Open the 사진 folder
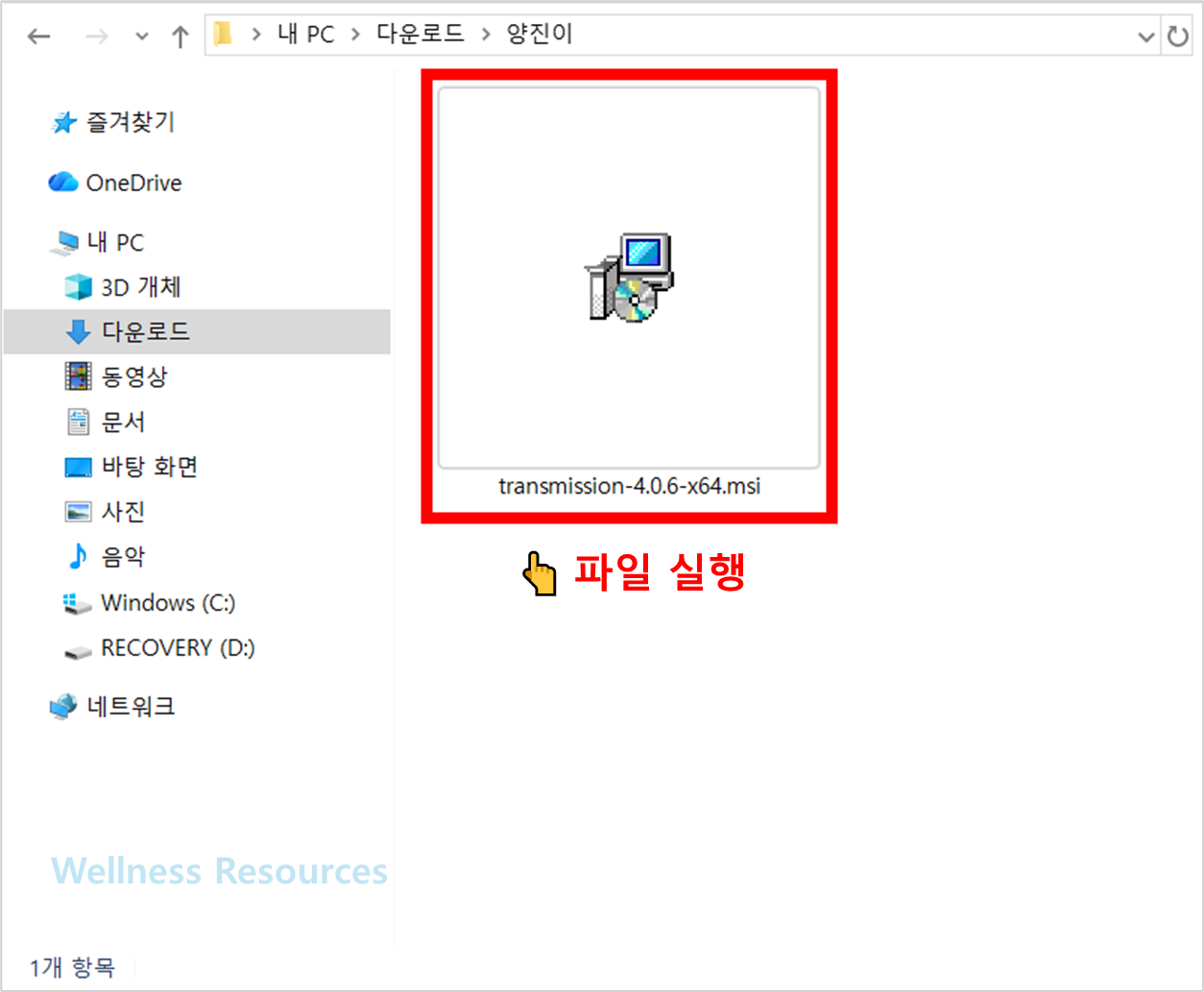1204x992 pixels. (x=124, y=512)
